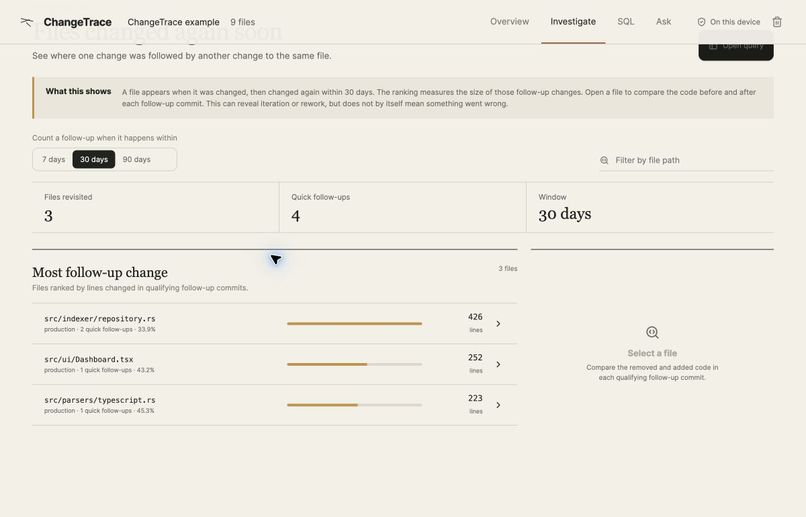Click the trash icon in the header
This screenshot has width=806, height=517.
[777, 22]
